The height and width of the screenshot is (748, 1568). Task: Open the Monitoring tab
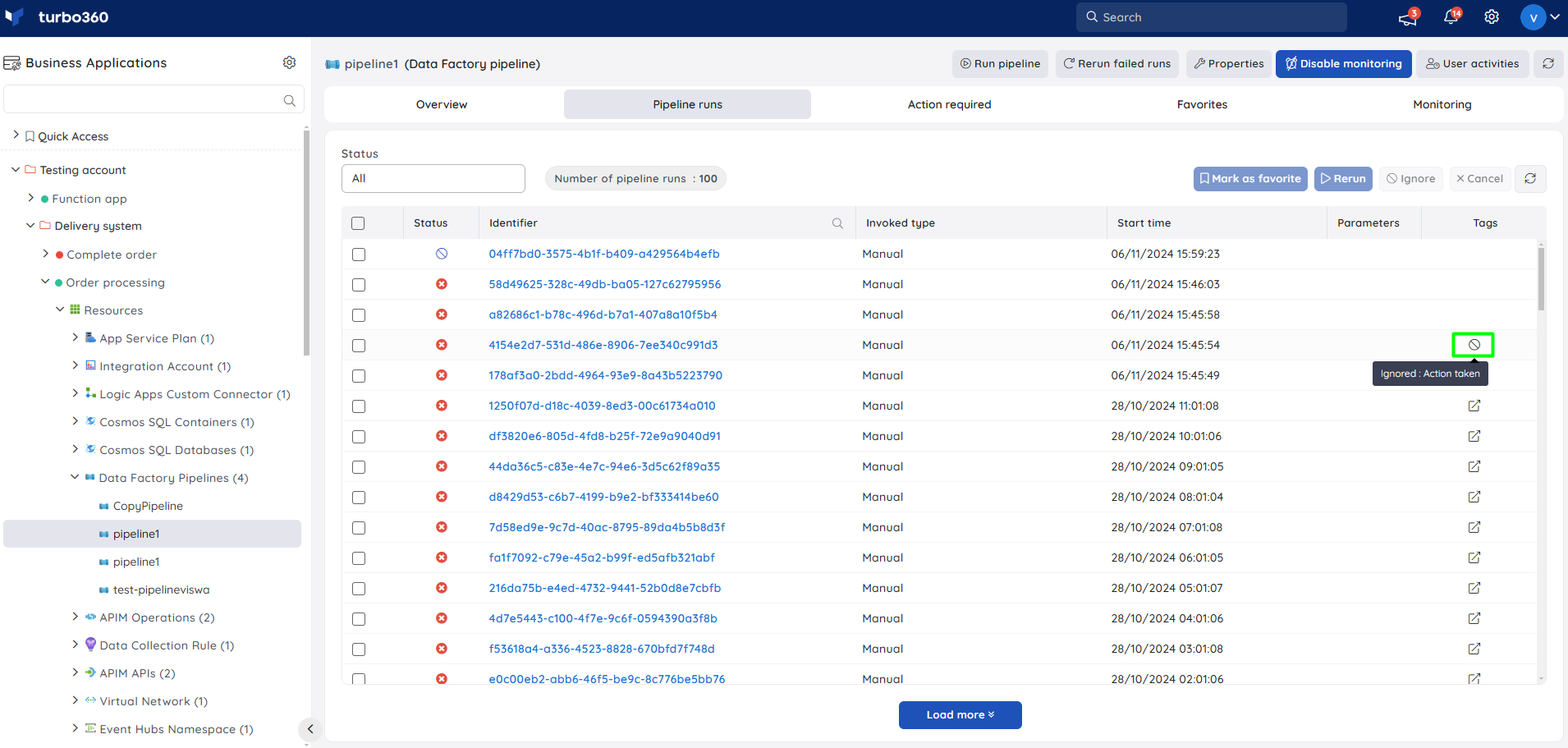tap(1442, 104)
